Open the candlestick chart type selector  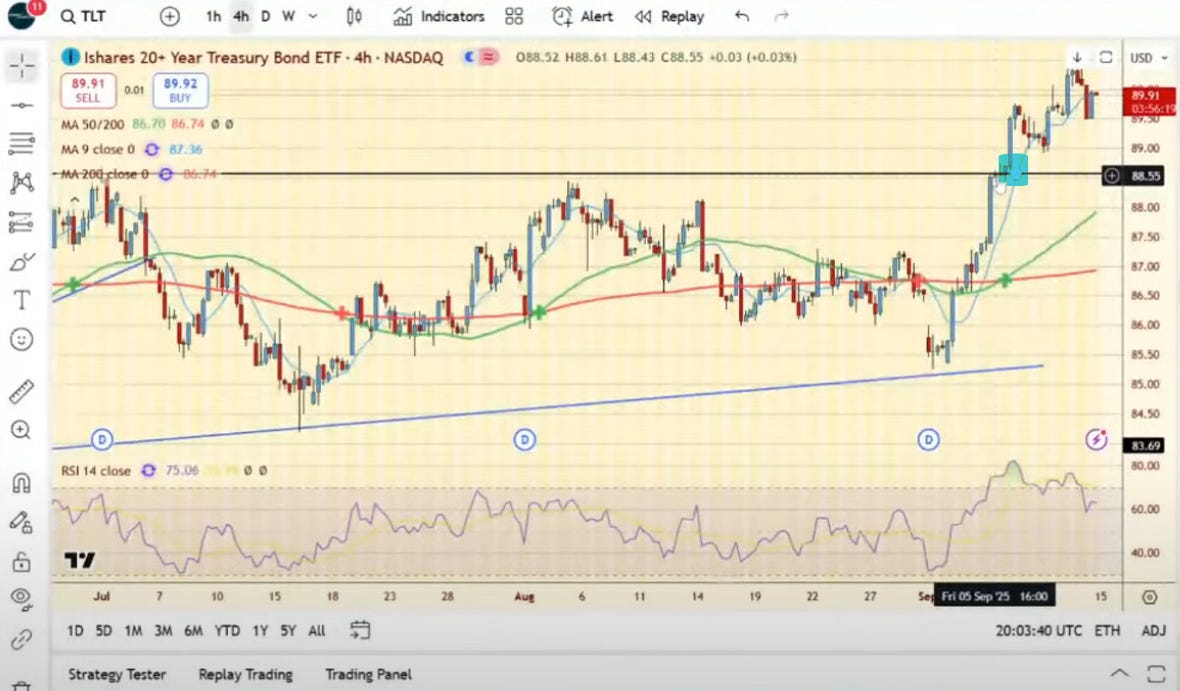[x=354, y=17]
